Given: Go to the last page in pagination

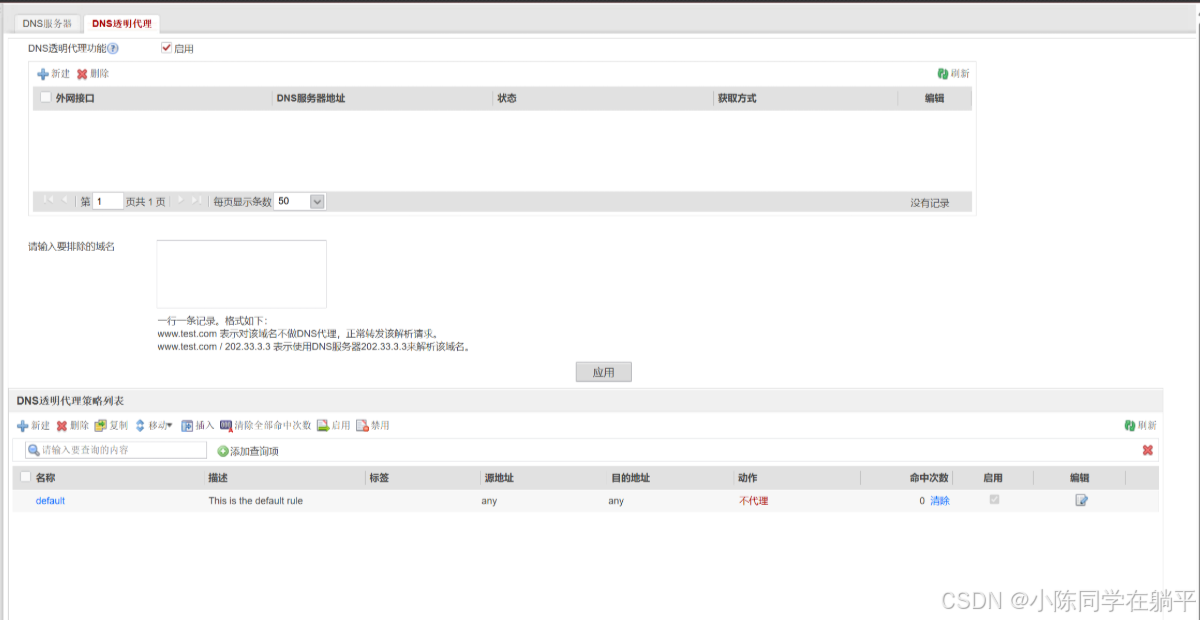Looking at the screenshot, I should [197, 201].
